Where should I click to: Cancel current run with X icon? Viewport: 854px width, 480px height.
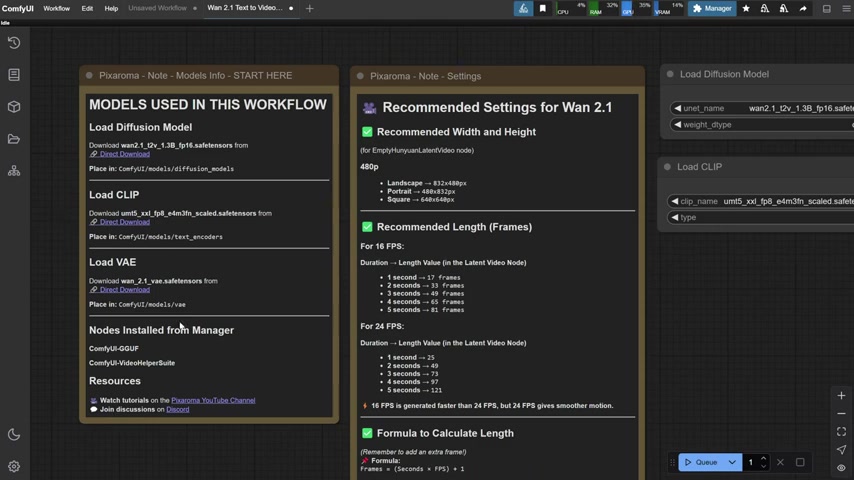(x=780, y=463)
